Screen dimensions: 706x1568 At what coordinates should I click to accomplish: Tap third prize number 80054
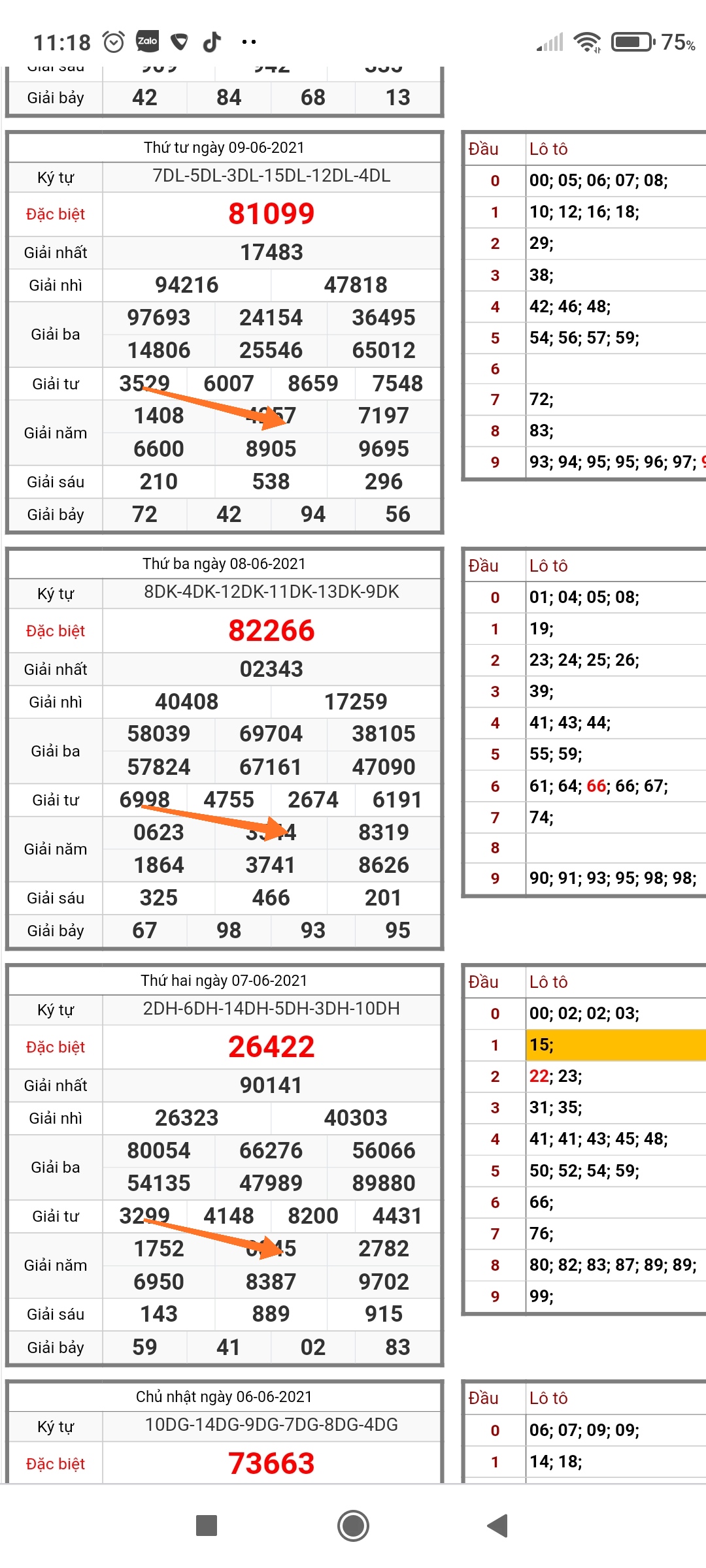[159, 1151]
